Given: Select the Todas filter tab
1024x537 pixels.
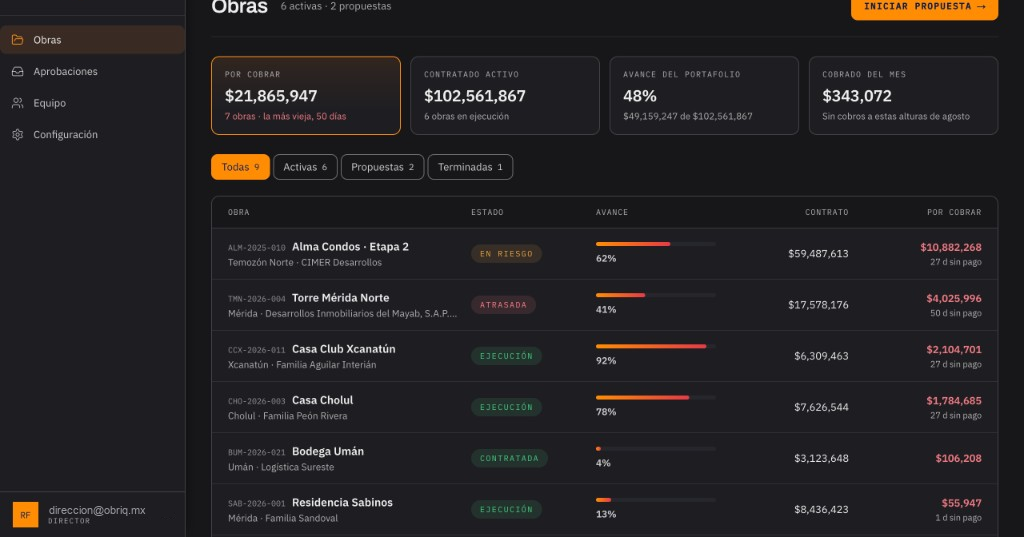Looking at the screenshot, I should [240, 167].
